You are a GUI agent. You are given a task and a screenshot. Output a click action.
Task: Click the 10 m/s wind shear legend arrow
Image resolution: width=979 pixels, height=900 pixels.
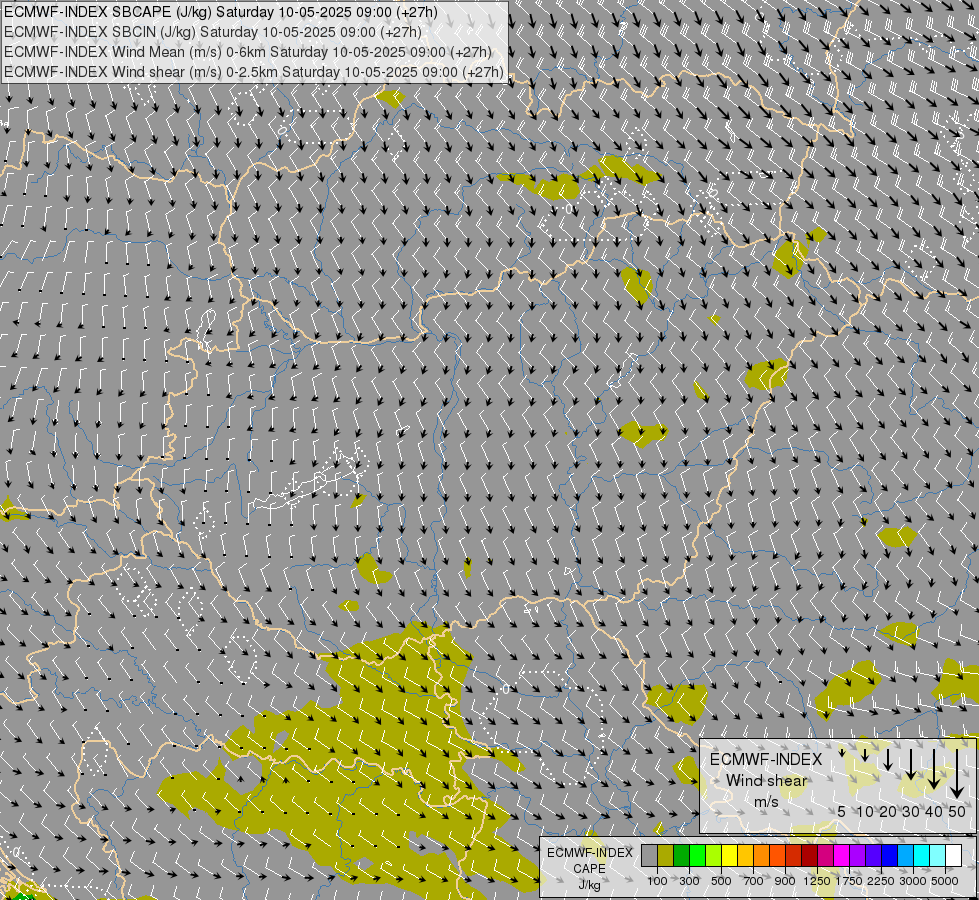pos(865,755)
